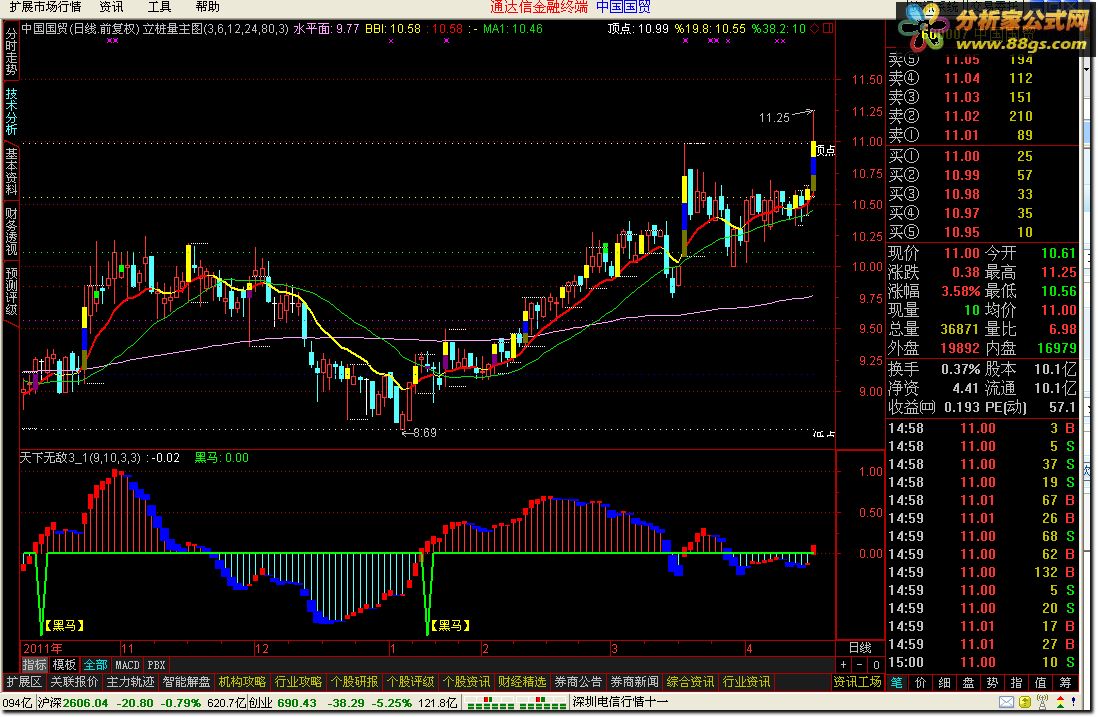This screenshot has width=1098, height=717.
Task: Select the 值 tab in right panel
Action: [x=1041, y=683]
